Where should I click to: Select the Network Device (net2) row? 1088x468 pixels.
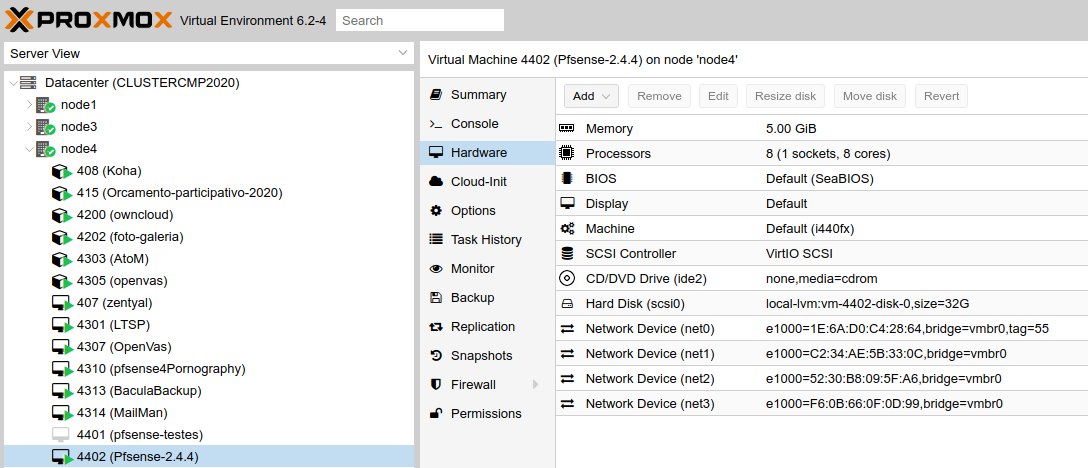coord(822,378)
